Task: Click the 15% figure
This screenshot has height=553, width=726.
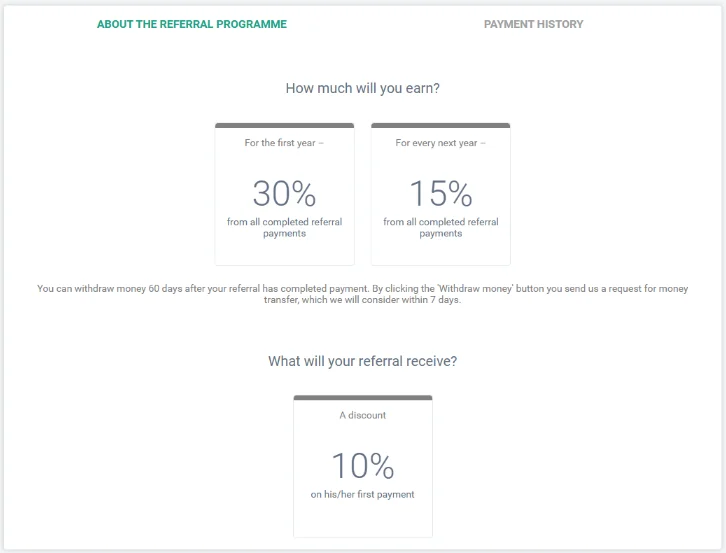Action: 440,192
